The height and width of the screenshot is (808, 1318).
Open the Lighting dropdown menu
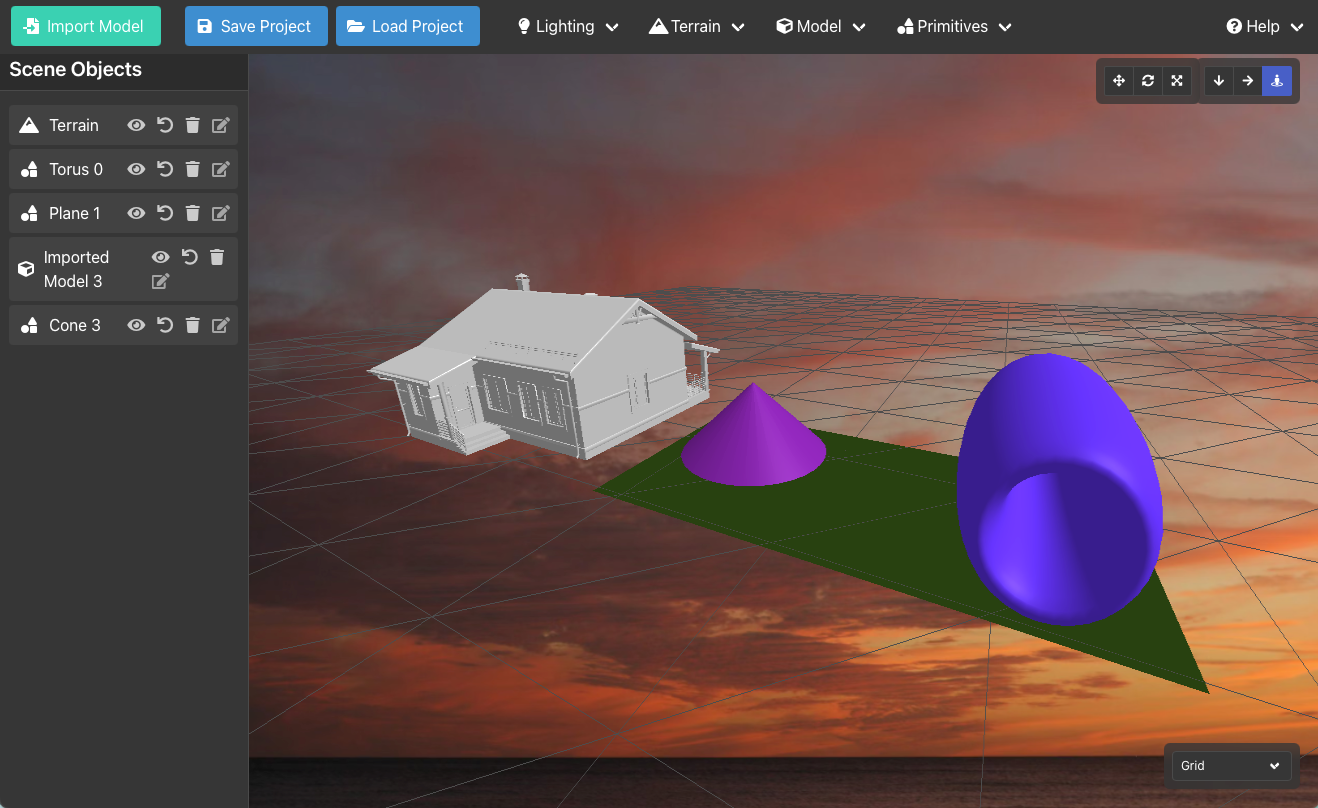point(567,27)
